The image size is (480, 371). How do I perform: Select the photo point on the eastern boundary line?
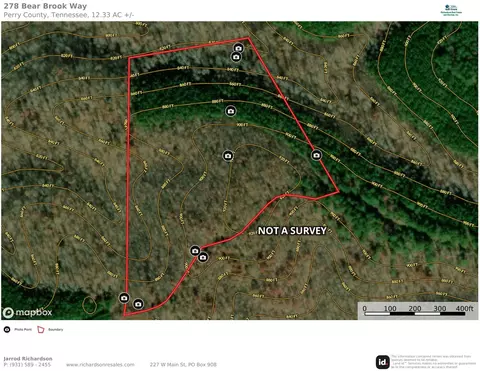click(316, 155)
